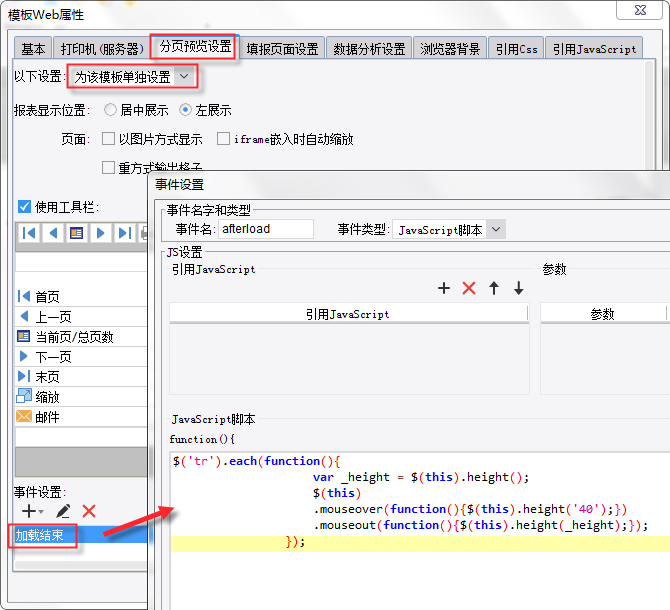Click the mouseout line in script
This screenshot has height=610, width=670.
coord(481,525)
